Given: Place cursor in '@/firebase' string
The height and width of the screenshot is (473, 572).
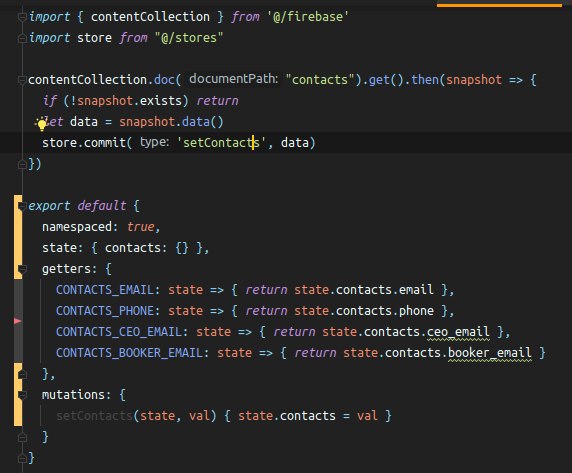Looking at the screenshot, I should click(308, 17).
